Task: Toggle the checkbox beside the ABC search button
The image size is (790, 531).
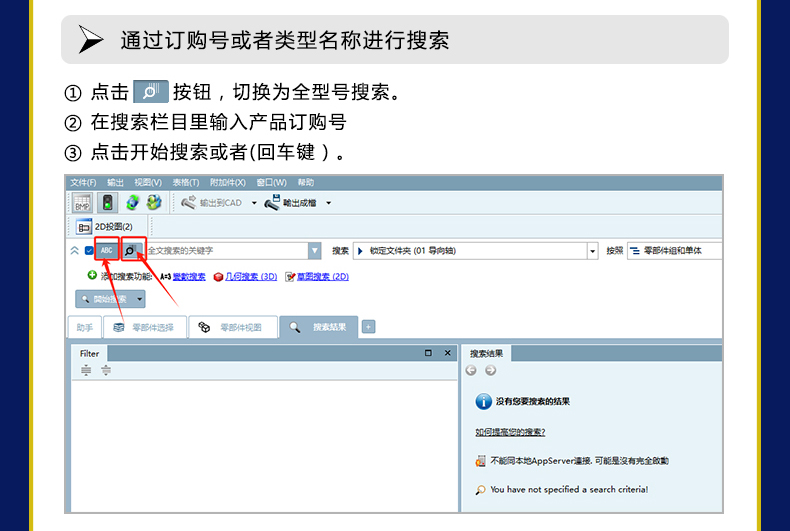Action: 89,250
